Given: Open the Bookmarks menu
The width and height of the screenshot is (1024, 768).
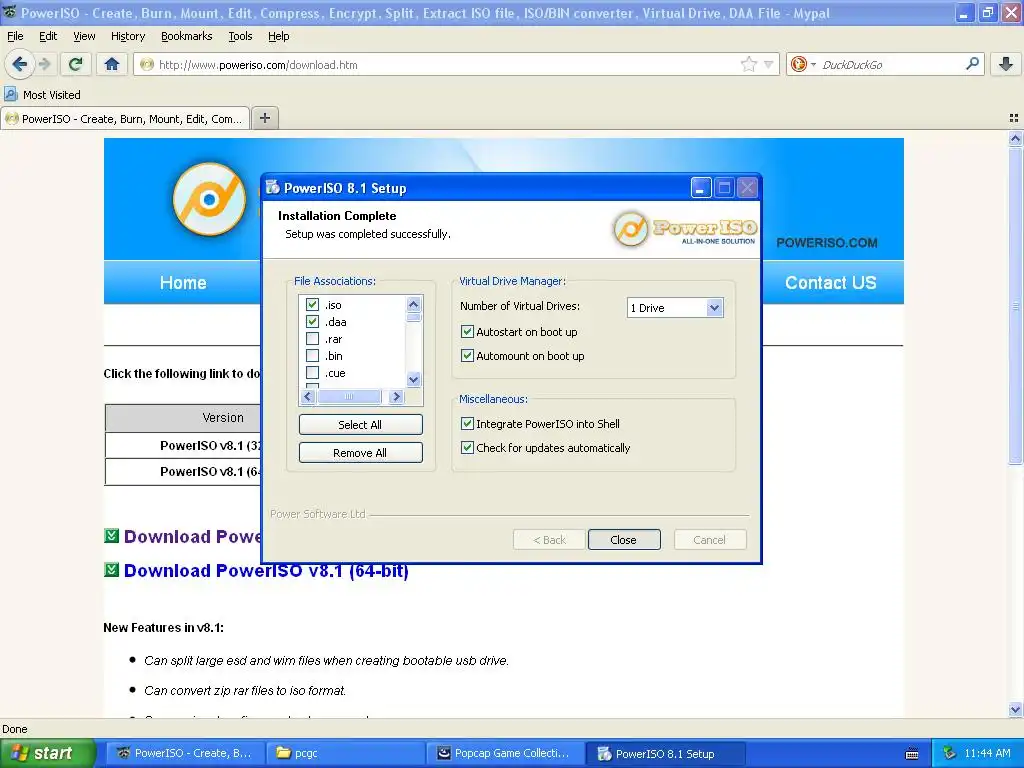Looking at the screenshot, I should tap(186, 36).
